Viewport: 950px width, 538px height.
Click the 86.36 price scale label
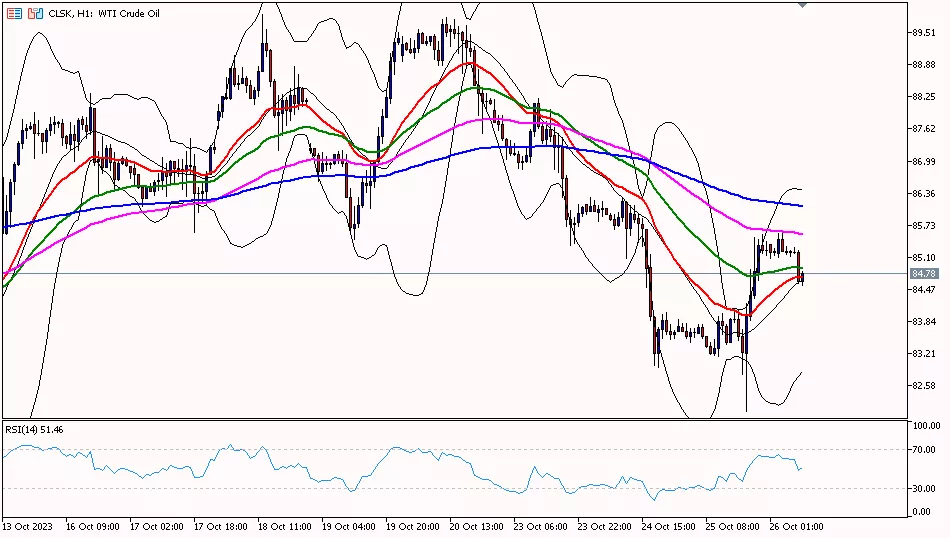924,193
